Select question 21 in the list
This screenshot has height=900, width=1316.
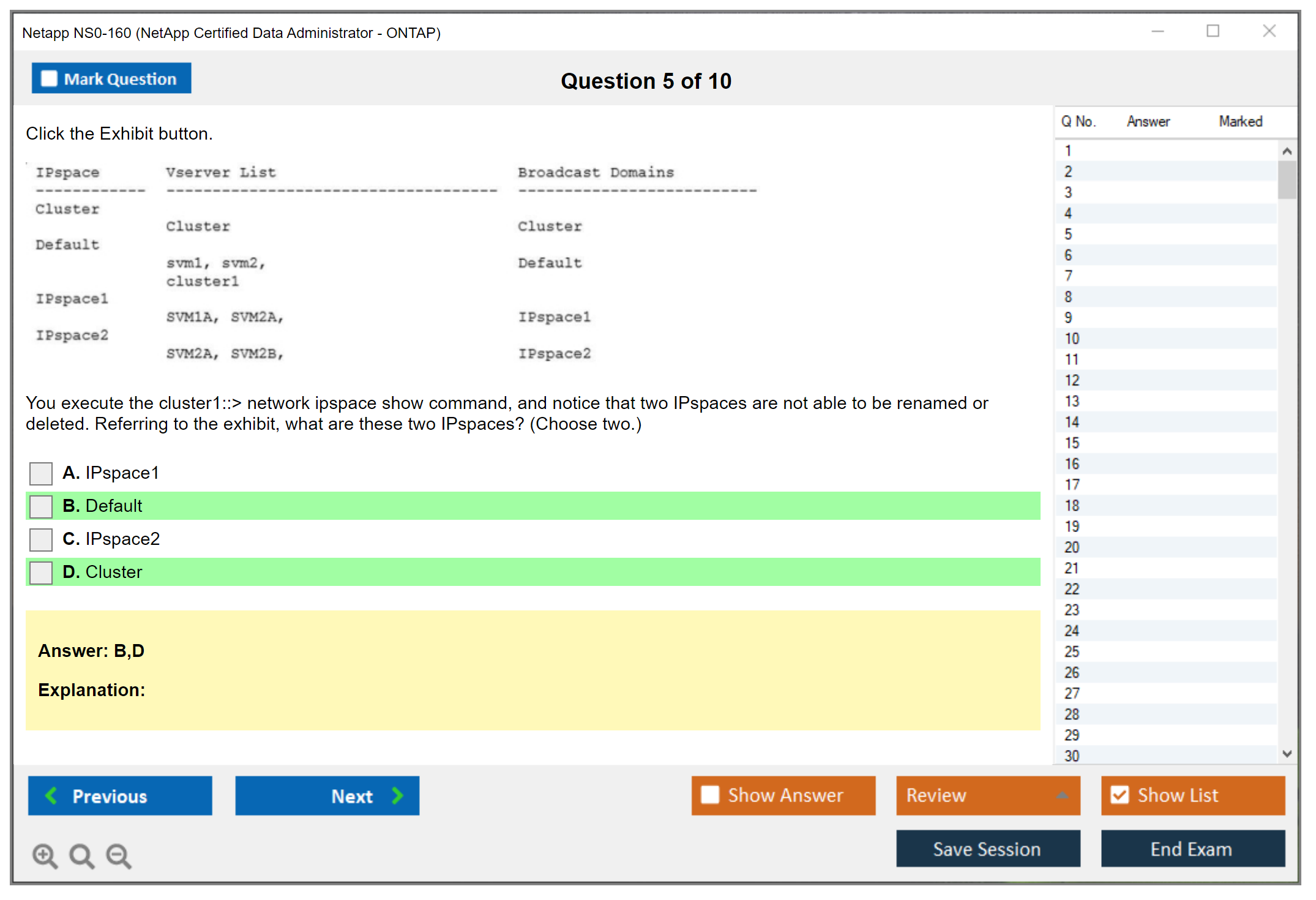point(1072,568)
